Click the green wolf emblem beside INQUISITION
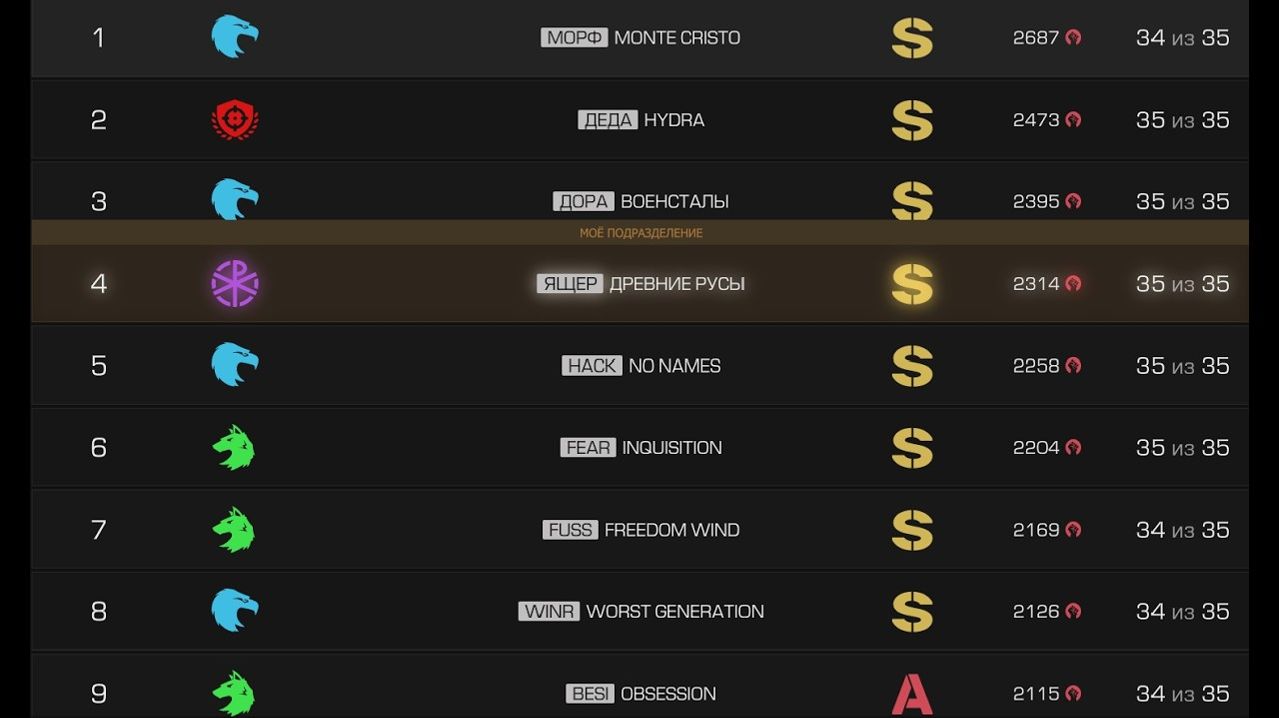The image size is (1279, 718). (x=234, y=448)
